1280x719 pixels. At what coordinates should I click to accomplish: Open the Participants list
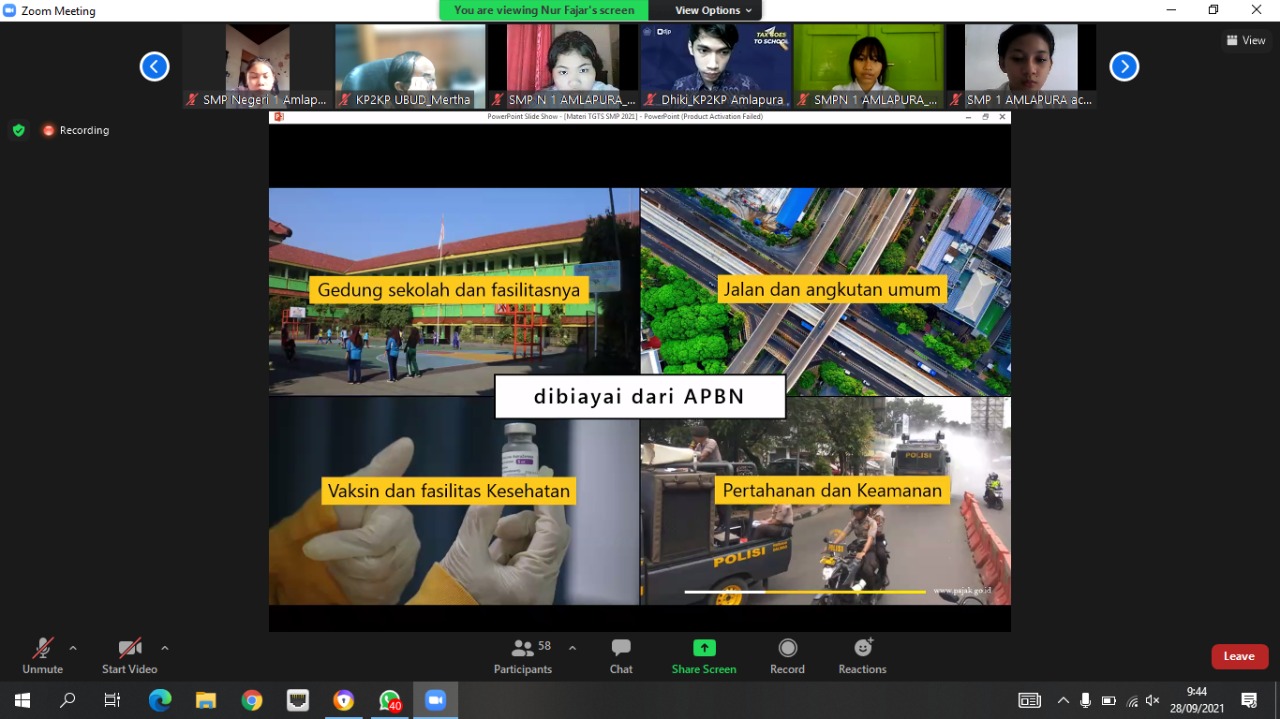click(523, 656)
